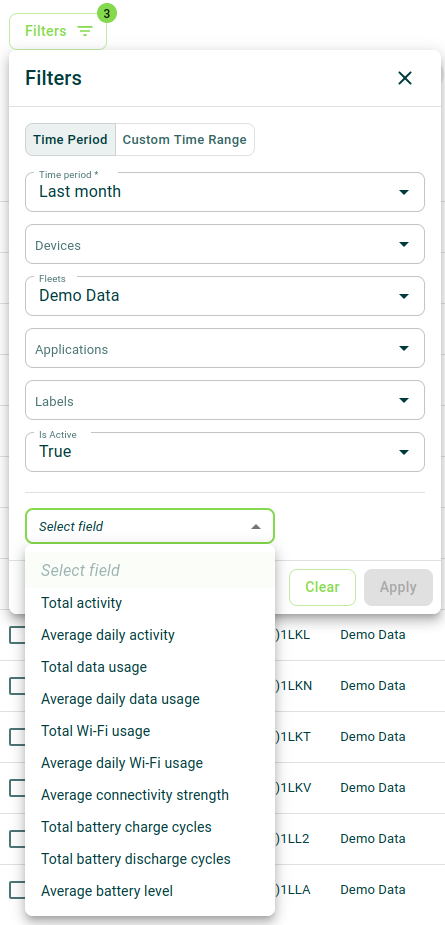Screen dimensions: 445x925
Task: Click Demo Data in the 1LLA row
Action: 372,890
